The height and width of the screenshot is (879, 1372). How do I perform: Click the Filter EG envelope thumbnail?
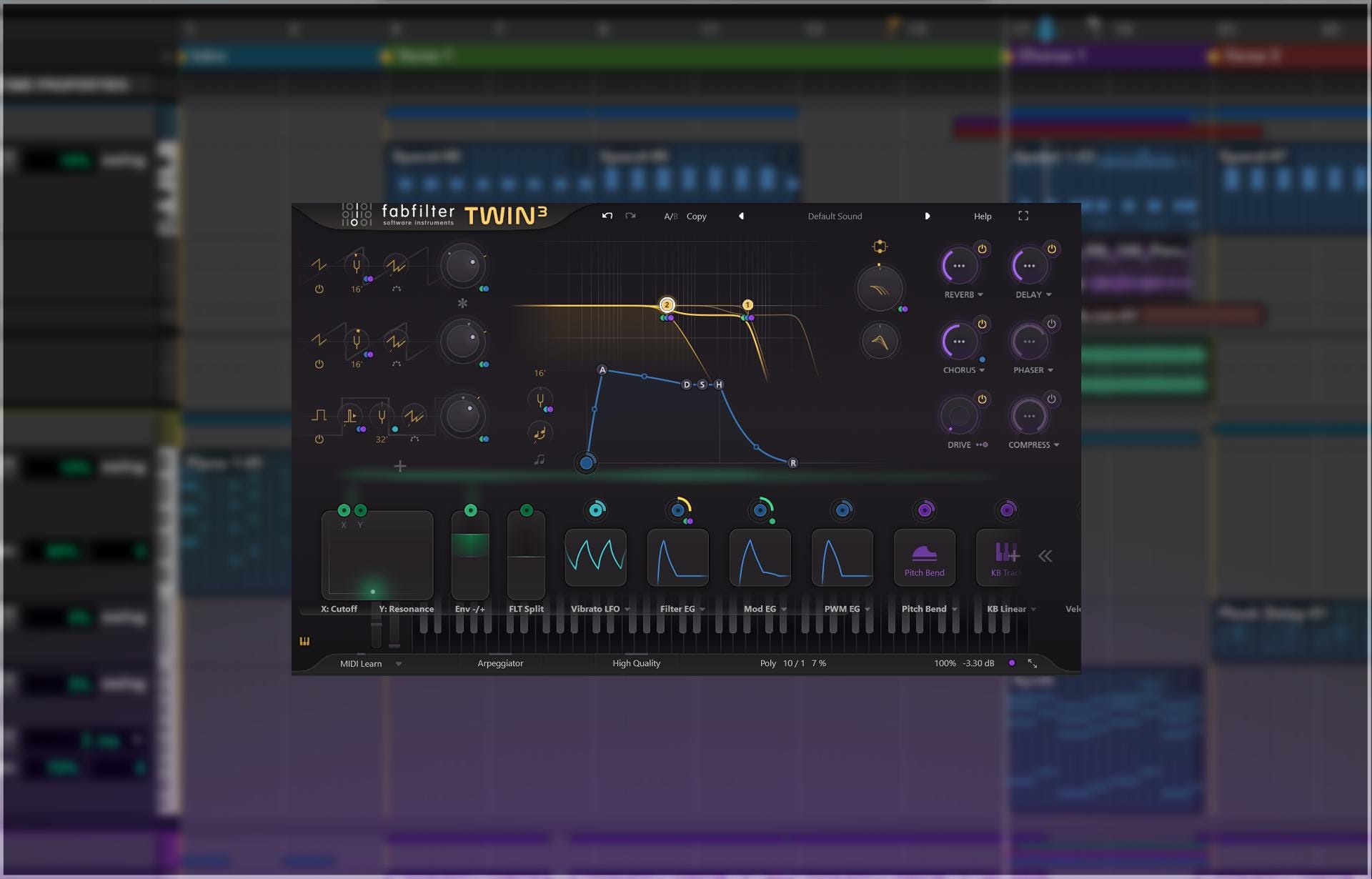click(x=677, y=557)
